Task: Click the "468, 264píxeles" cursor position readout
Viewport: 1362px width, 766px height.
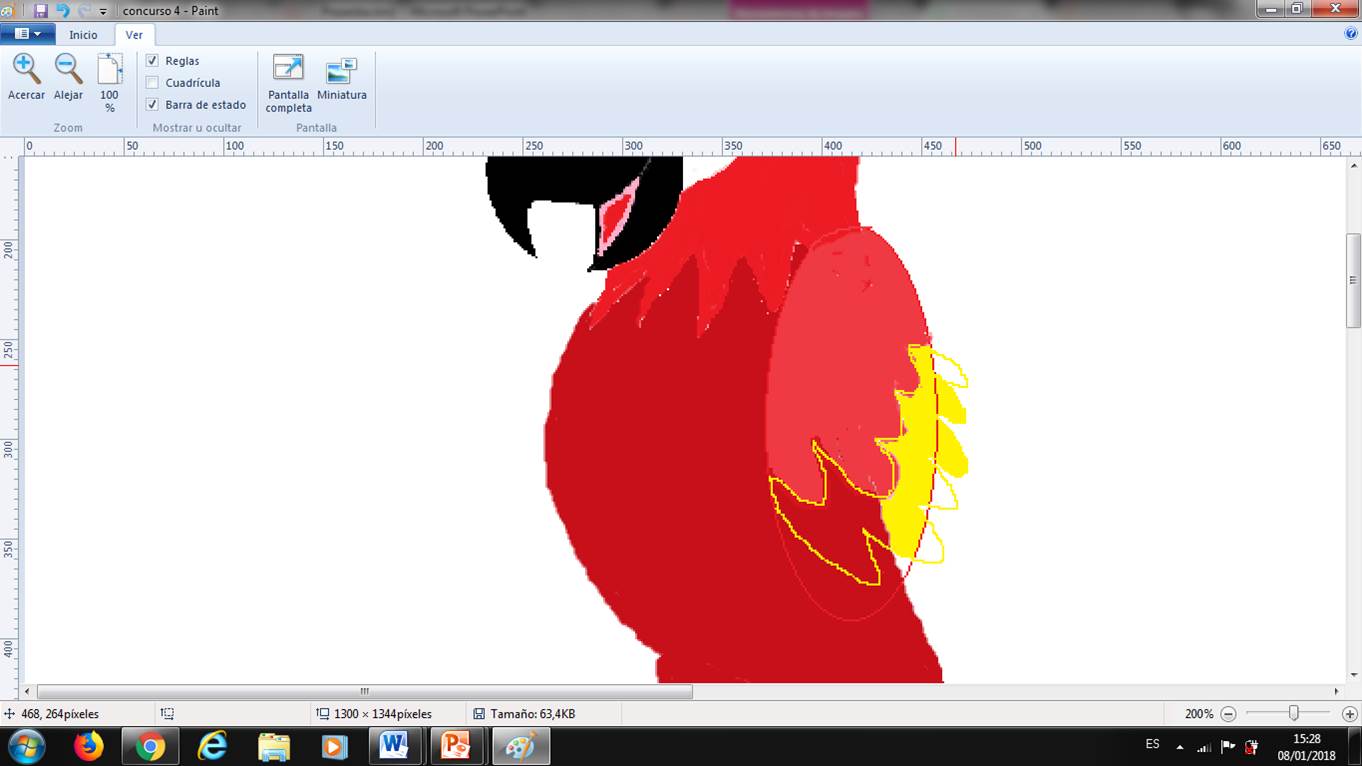Action: (60, 714)
